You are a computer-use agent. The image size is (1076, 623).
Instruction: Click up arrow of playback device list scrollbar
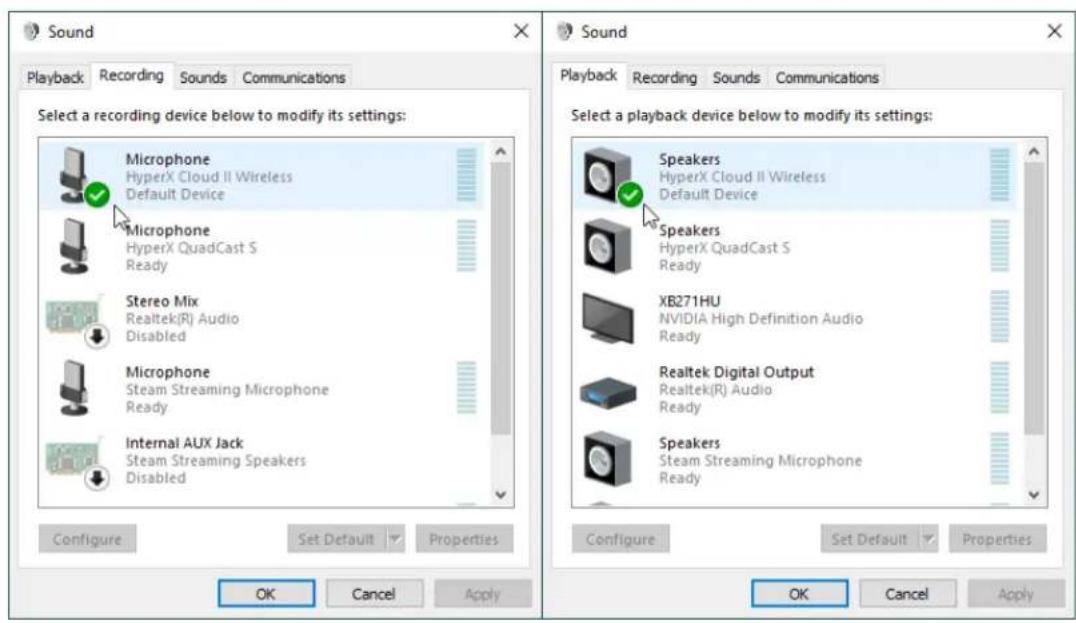[1034, 152]
